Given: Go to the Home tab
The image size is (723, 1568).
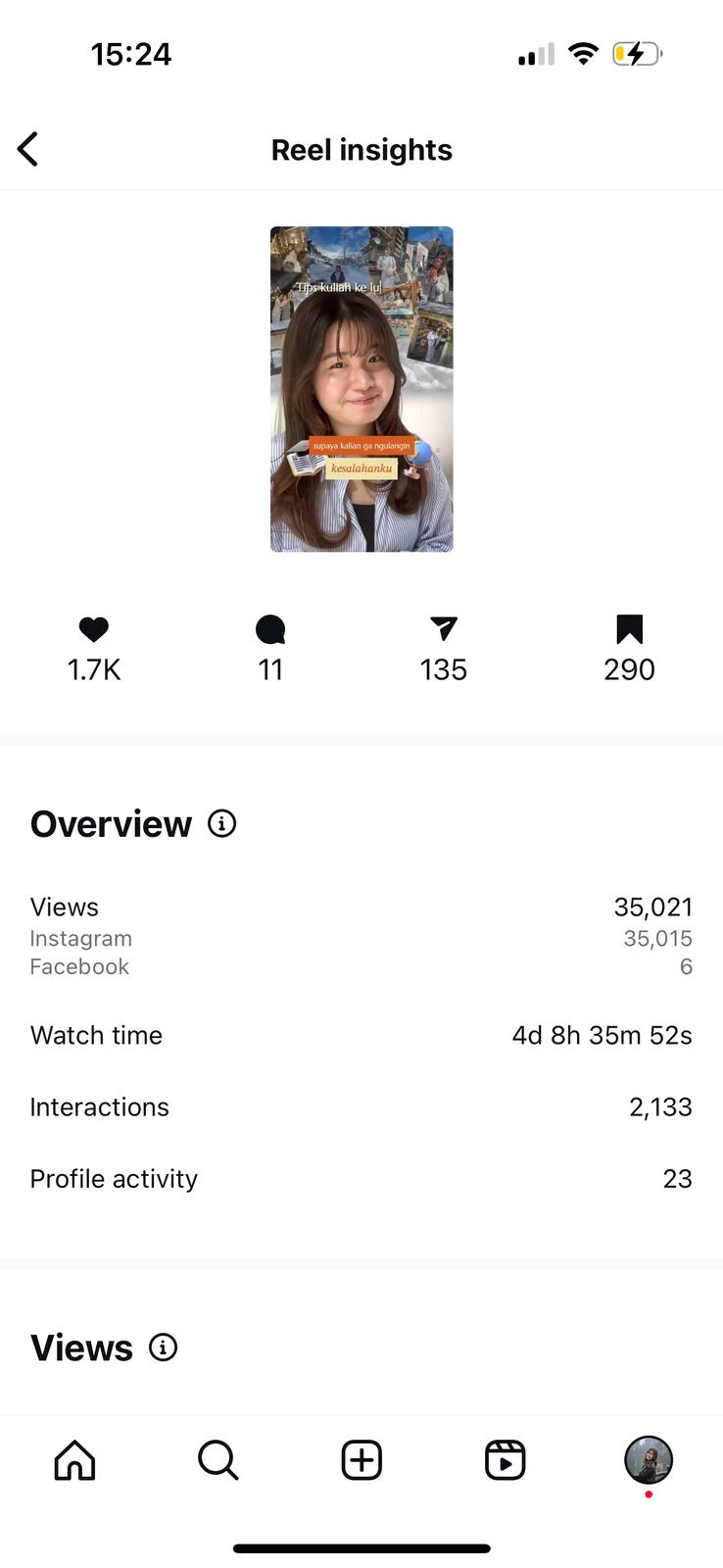Looking at the screenshot, I should tap(74, 1460).
